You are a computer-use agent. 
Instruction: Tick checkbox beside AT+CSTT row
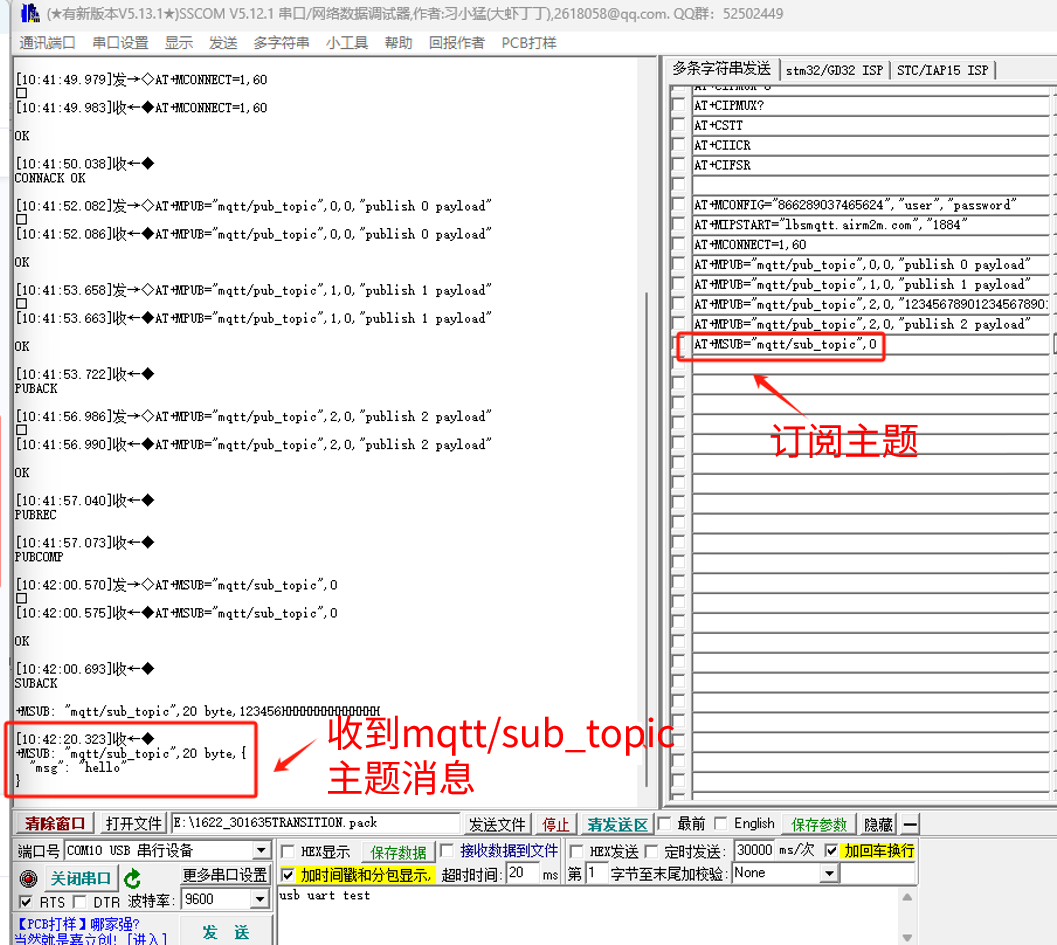pos(678,125)
